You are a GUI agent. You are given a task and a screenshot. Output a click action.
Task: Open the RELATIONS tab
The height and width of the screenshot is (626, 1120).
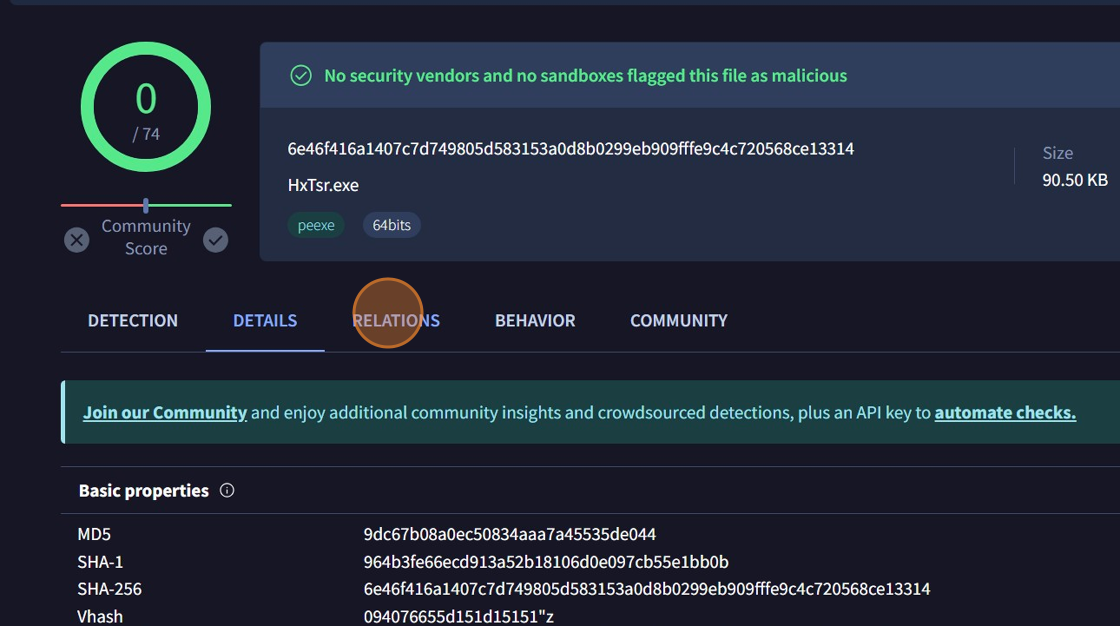(396, 321)
